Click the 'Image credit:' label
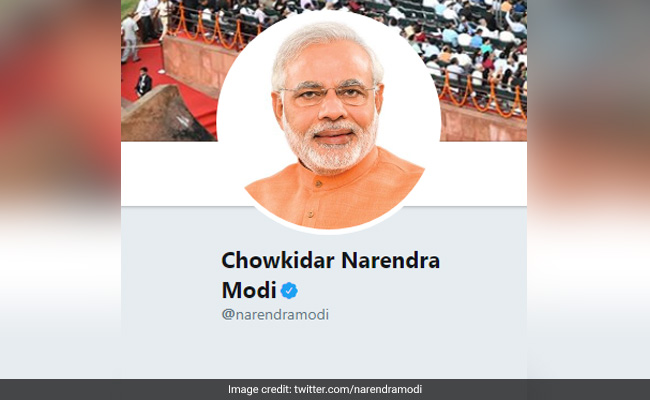 coord(260,390)
